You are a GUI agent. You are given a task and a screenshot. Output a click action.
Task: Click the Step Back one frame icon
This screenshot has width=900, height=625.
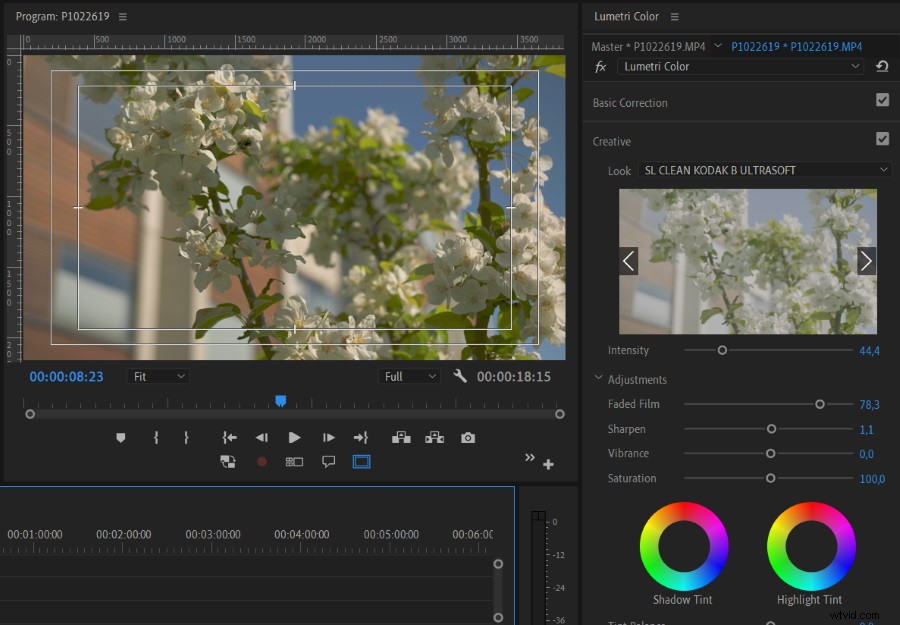(261, 437)
